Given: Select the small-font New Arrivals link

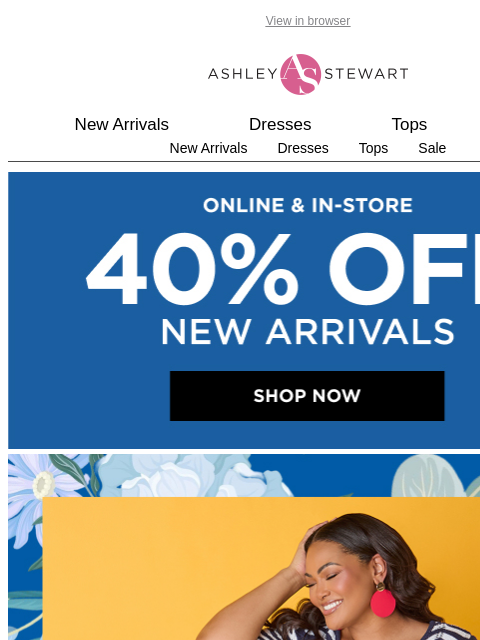Looking at the screenshot, I should tap(208, 148).
